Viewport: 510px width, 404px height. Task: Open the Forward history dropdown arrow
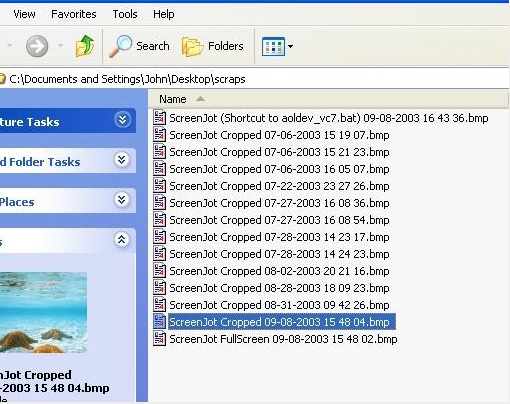[60, 45]
